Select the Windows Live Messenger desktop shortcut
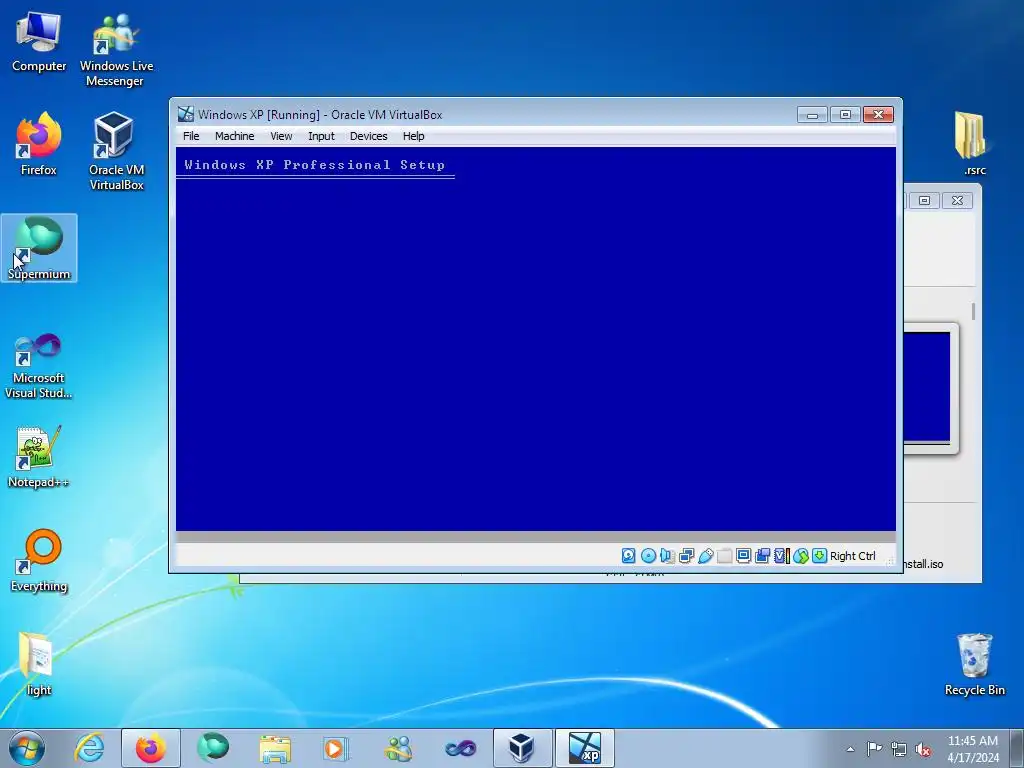Viewport: 1024px width, 768px height. tap(116, 50)
